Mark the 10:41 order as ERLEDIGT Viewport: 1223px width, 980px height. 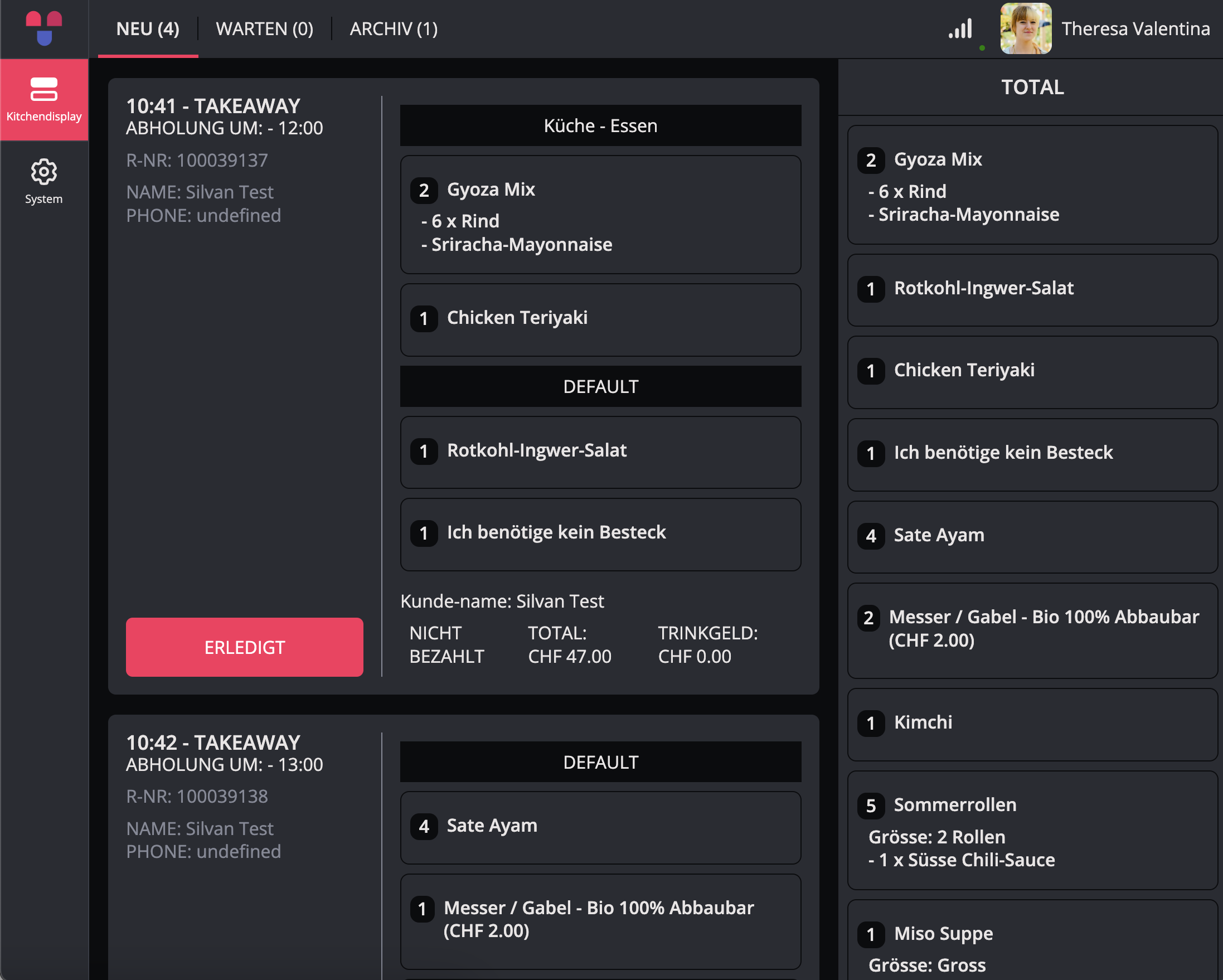point(245,647)
